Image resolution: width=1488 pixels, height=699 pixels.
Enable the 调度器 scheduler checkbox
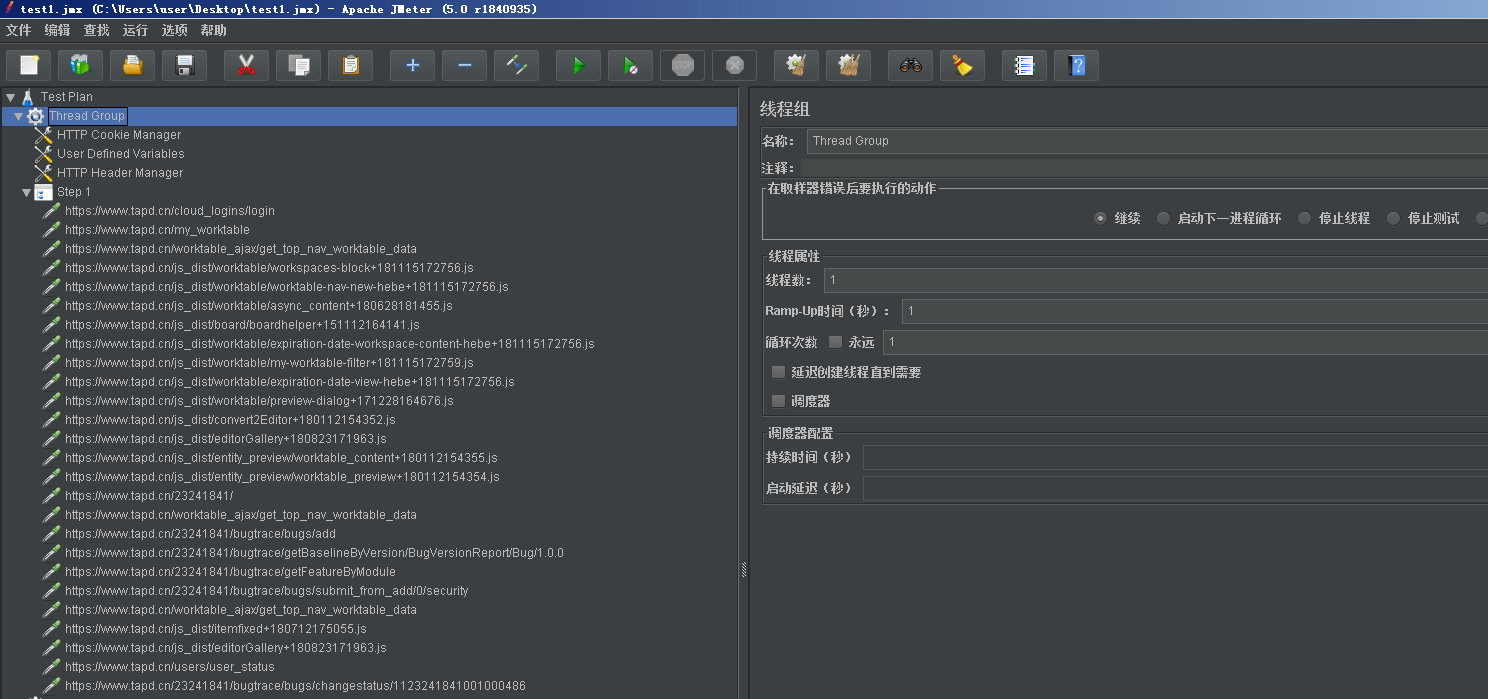778,401
